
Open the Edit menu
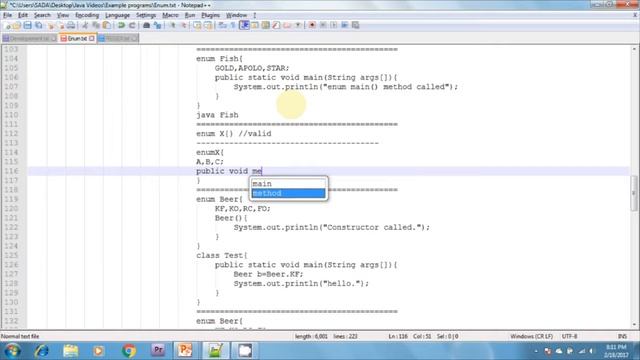point(23,15)
